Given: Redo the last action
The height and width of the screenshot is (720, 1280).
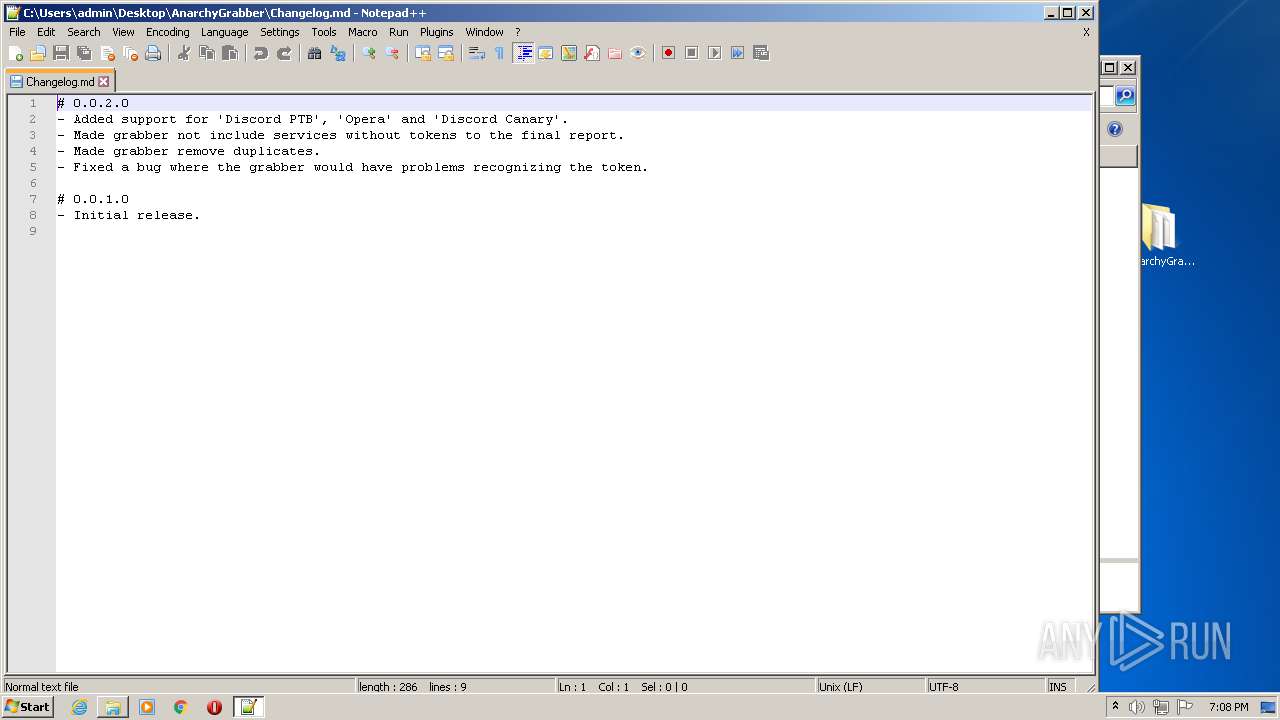Looking at the screenshot, I should [x=284, y=53].
